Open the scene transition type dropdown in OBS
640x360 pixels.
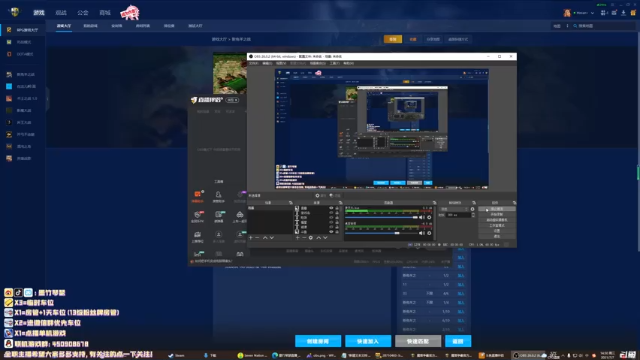coord(454,209)
